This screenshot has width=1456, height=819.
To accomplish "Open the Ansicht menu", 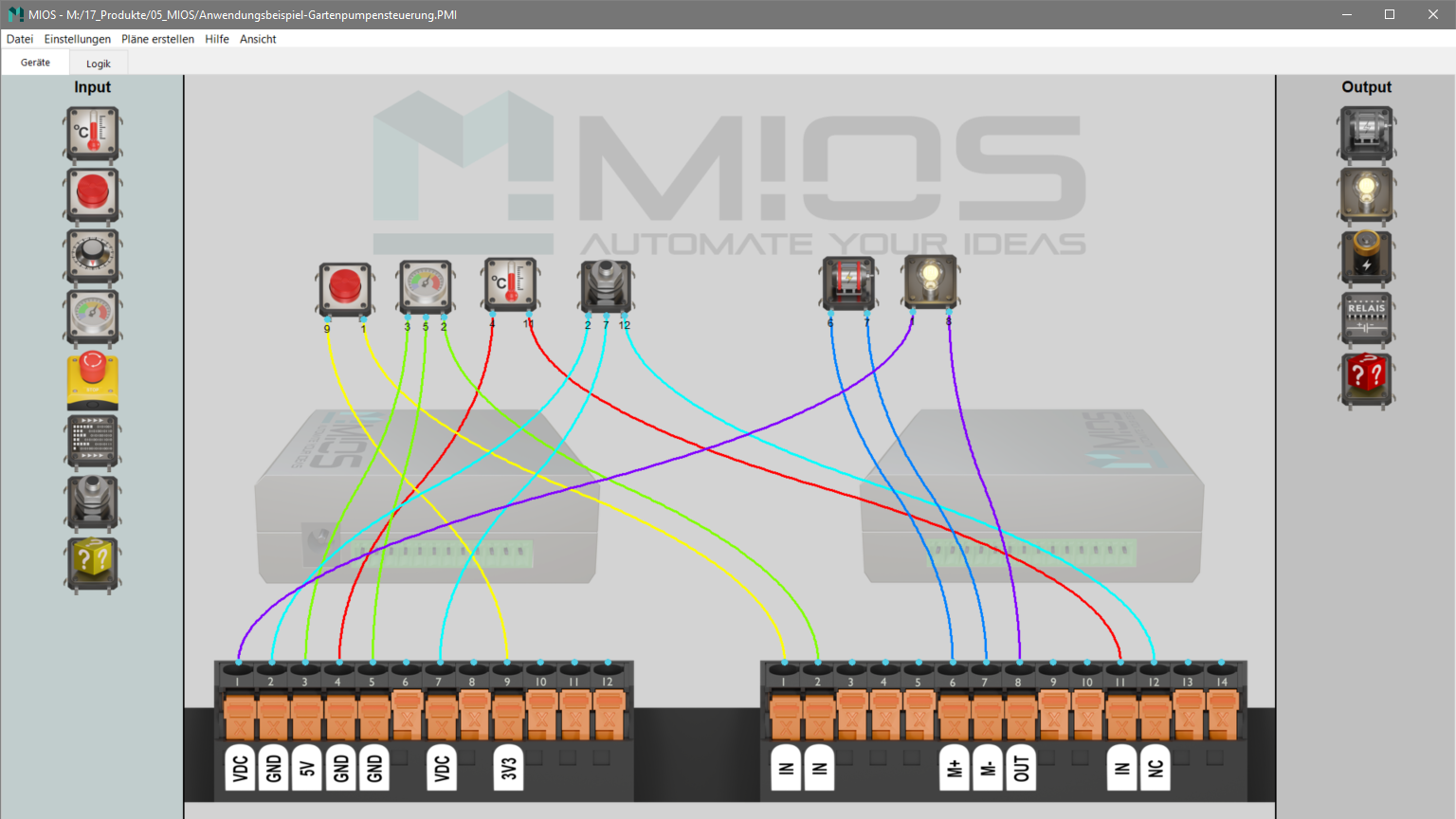I will coord(258,39).
